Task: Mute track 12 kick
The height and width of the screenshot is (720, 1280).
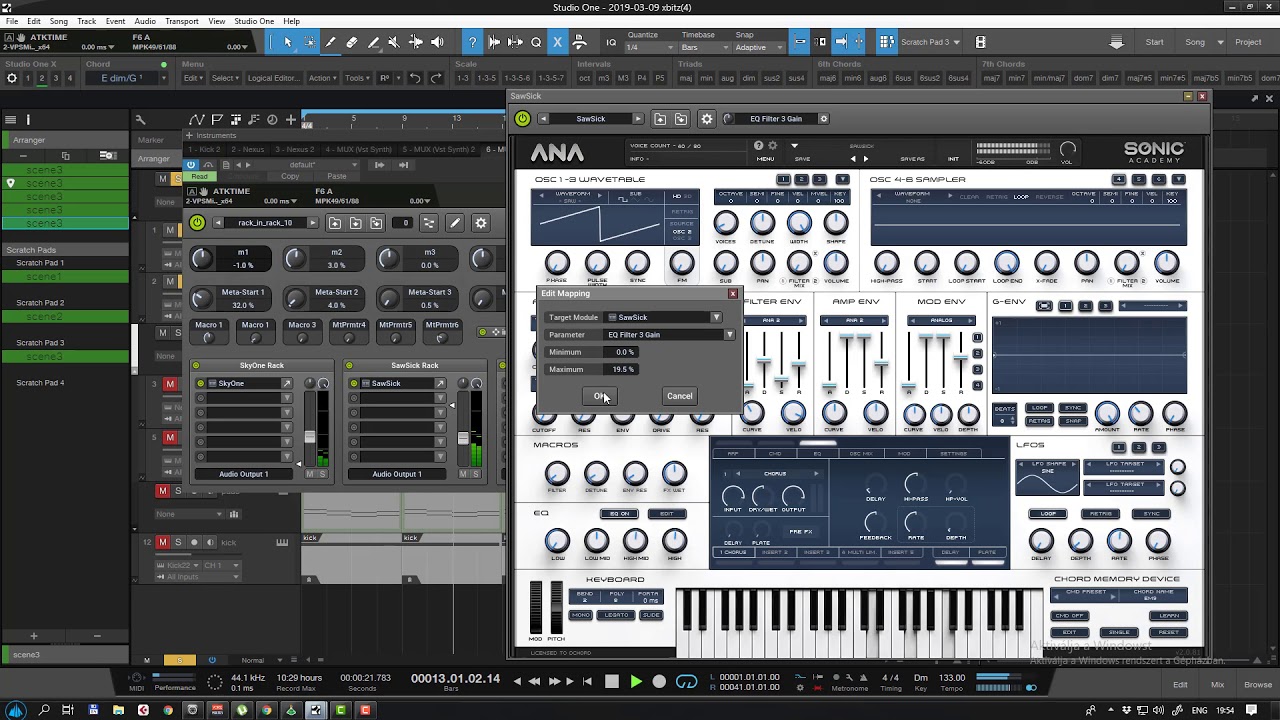Action: [x=162, y=542]
